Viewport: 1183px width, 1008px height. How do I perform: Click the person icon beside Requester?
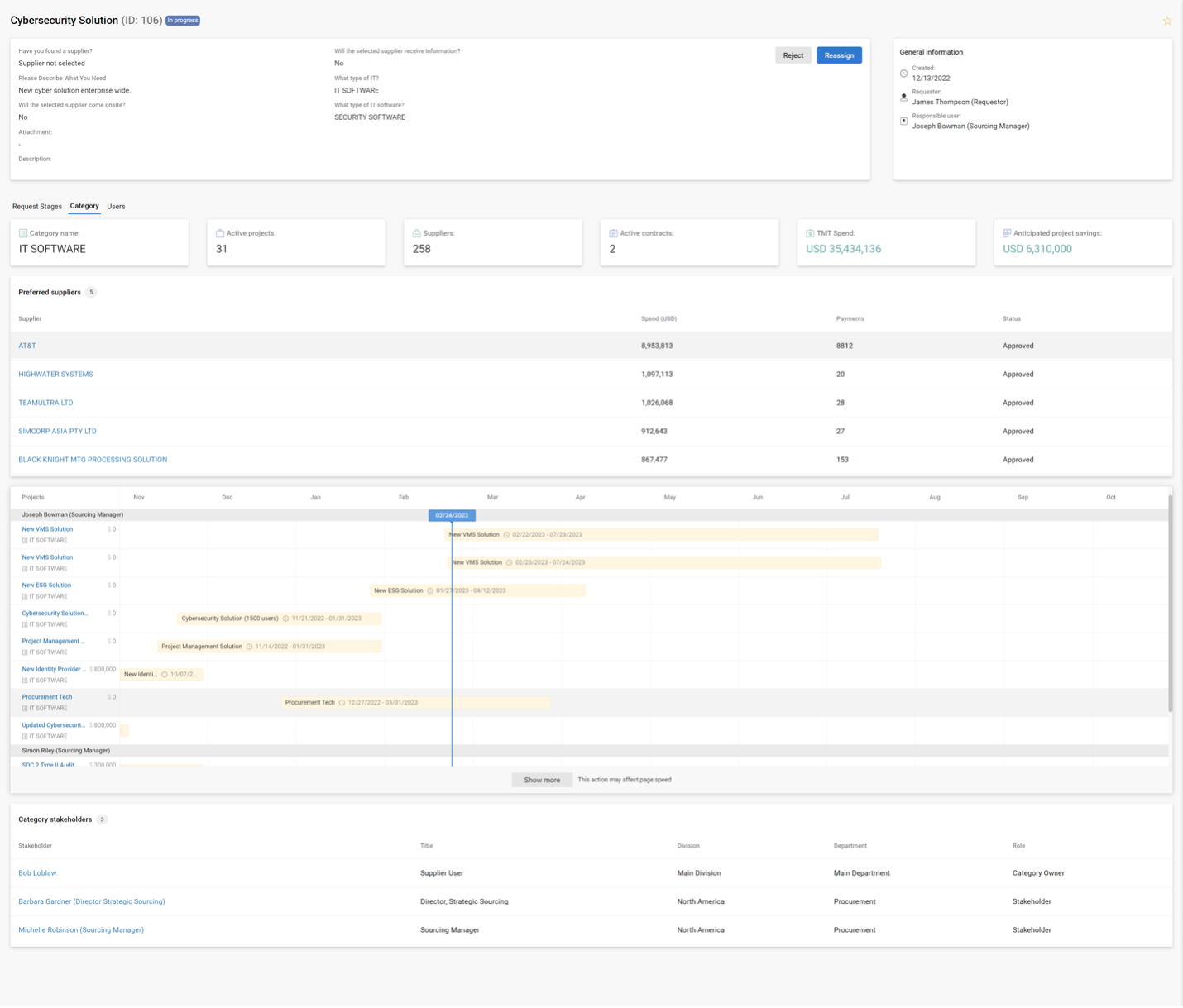(x=903, y=98)
